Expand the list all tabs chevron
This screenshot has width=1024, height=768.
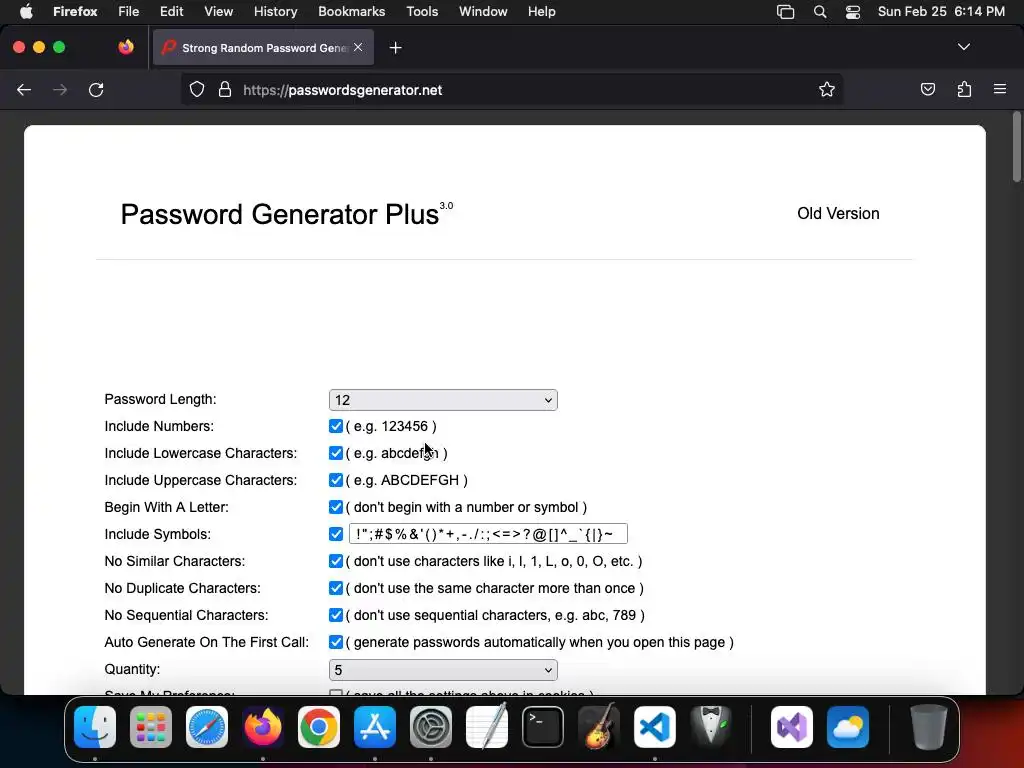[x=963, y=47]
